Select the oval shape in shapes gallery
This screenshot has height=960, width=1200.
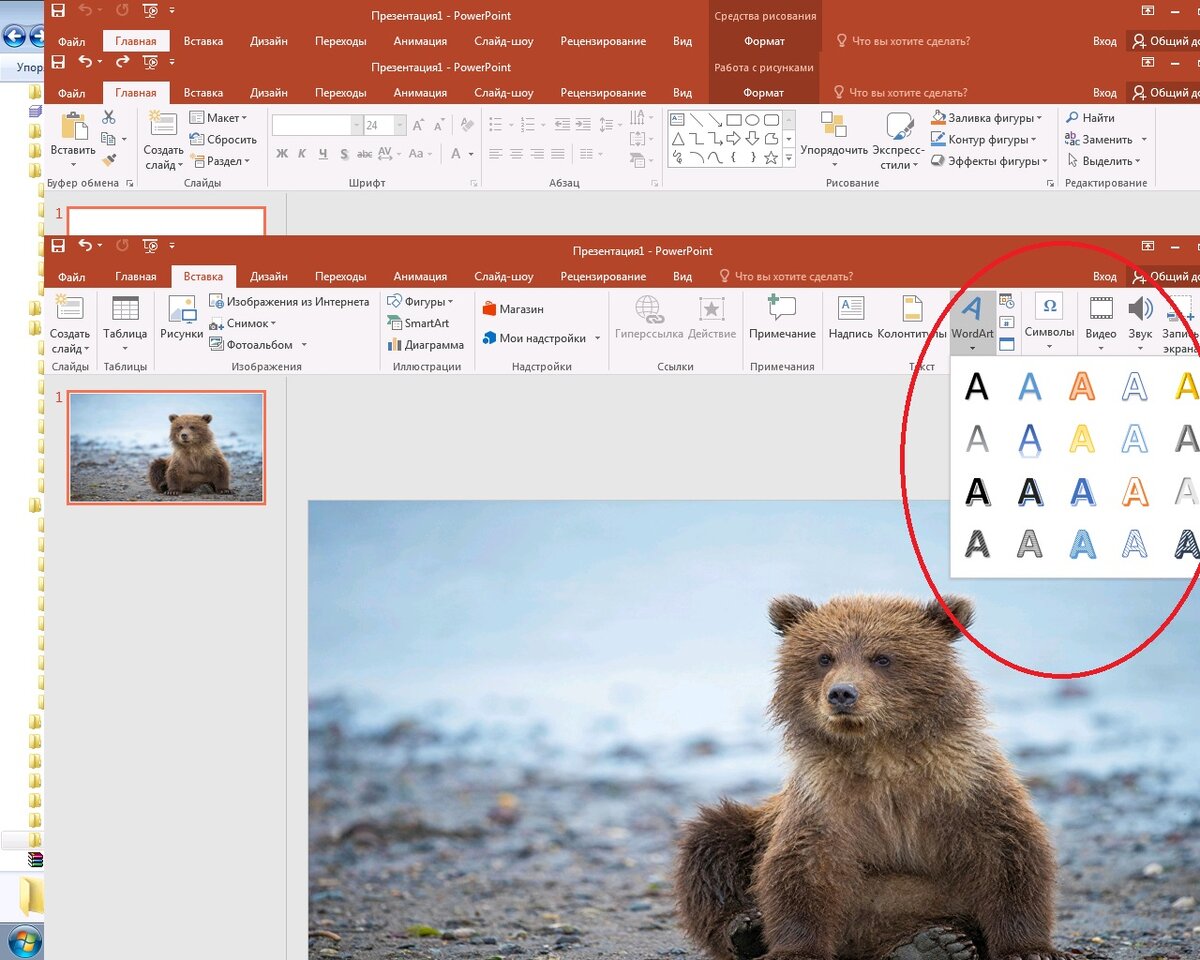click(x=752, y=120)
